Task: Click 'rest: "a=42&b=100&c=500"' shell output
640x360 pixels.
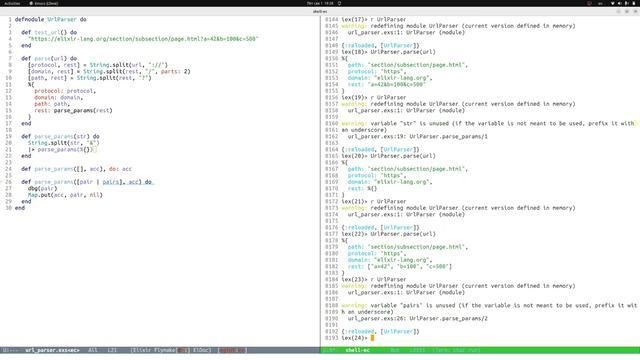Action: click(x=387, y=84)
